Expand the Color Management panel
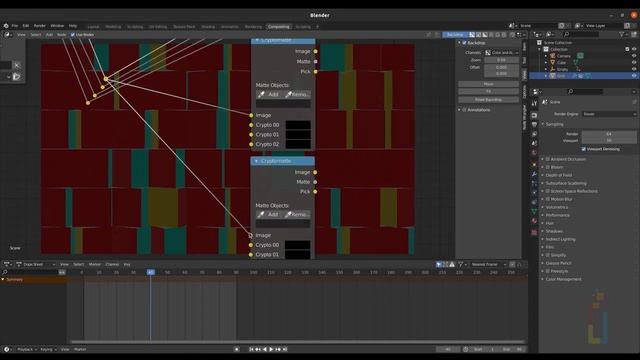The width and height of the screenshot is (640, 360). (x=563, y=279)
